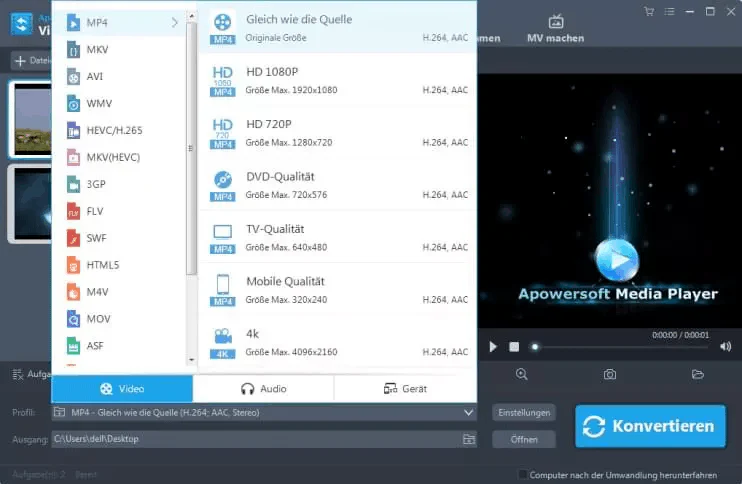Viewport: 742px width, 484px height.
Task: Open the menu list icon in title bar
Action: click(x=669, y=11)
